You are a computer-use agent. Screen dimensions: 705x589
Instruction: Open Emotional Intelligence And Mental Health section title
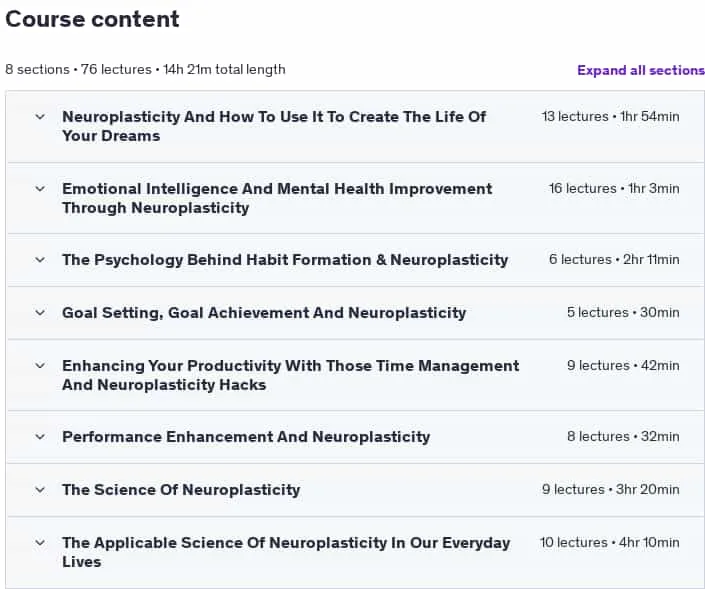(x=277, y=198)
